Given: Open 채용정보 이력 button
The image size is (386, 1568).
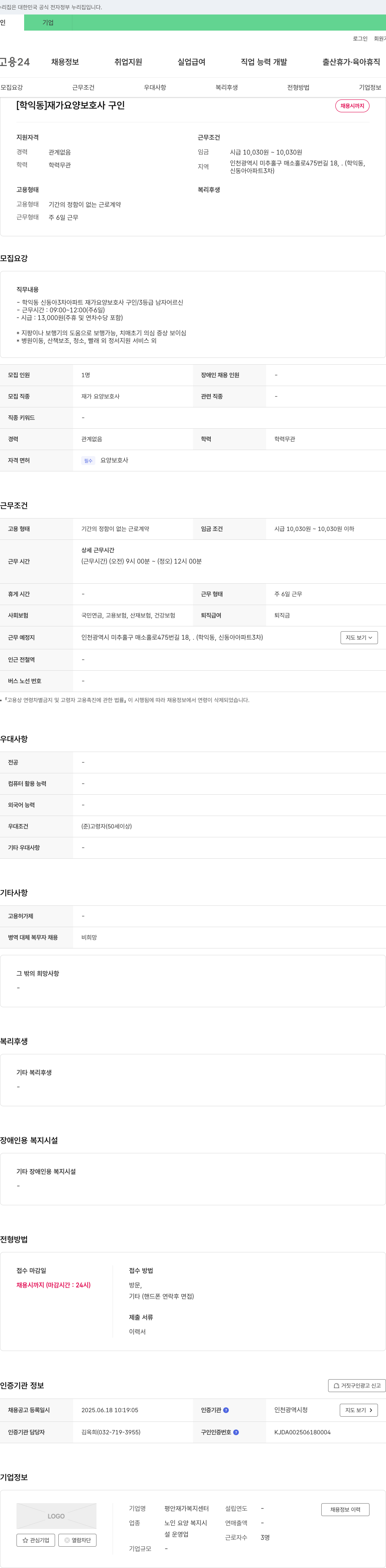Looking at the screenshot, I should (x=345, y=1510).
